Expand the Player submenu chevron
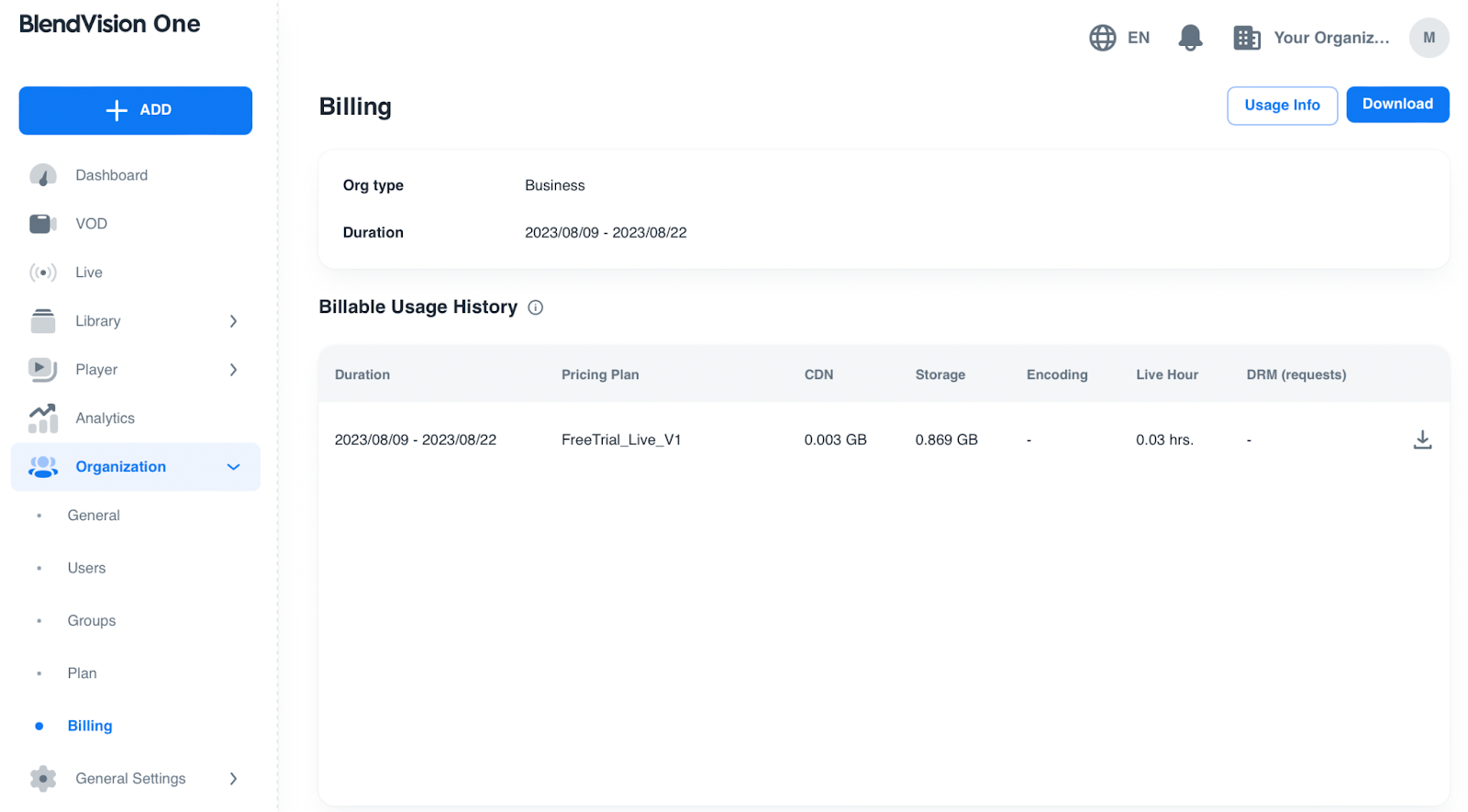This screenshot has width=1468, height=812. click(x=233, y=370)
